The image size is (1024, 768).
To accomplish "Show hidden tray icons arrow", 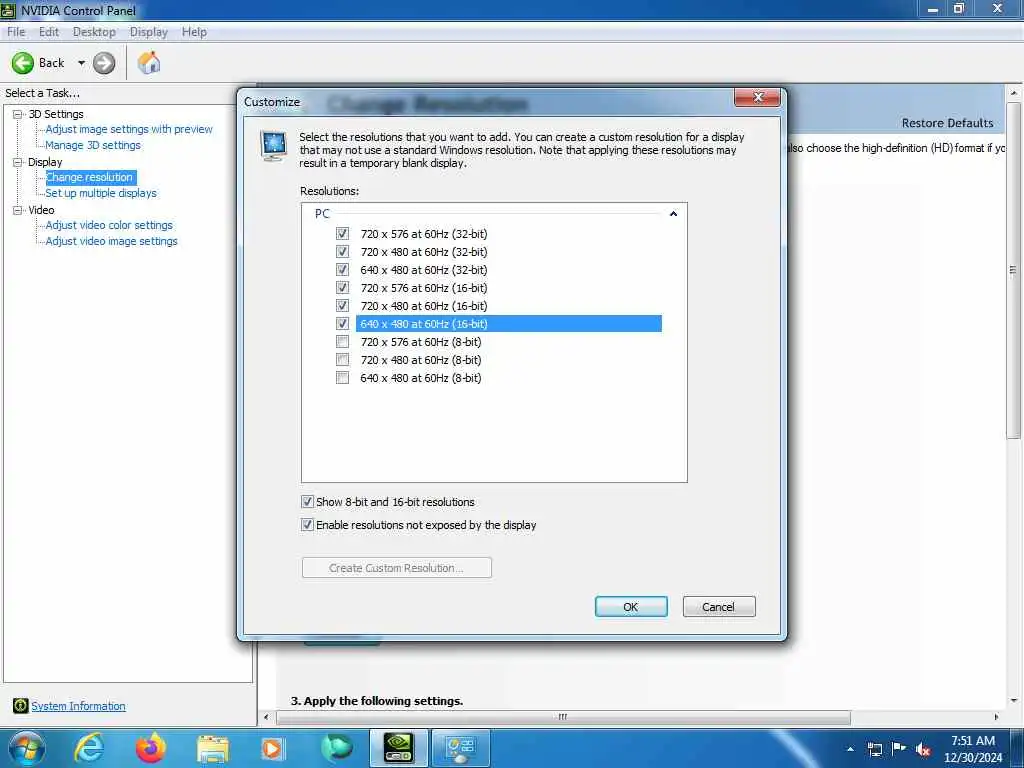I will point(850,749).
